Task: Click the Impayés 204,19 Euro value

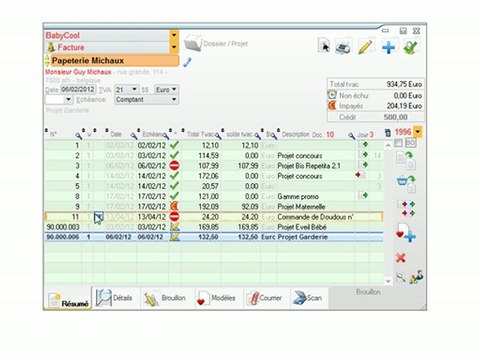Action: pos(404,106)
